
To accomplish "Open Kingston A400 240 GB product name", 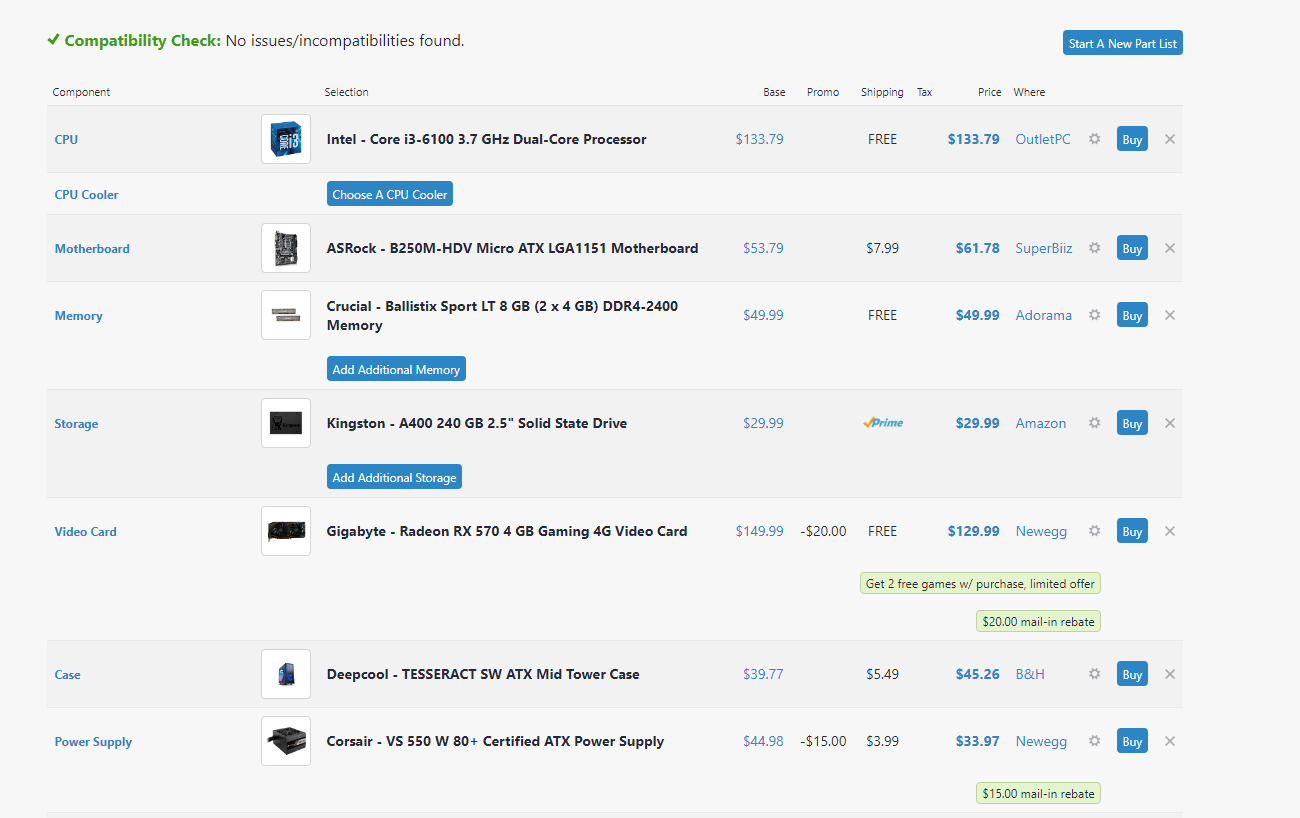I will 477,423.
